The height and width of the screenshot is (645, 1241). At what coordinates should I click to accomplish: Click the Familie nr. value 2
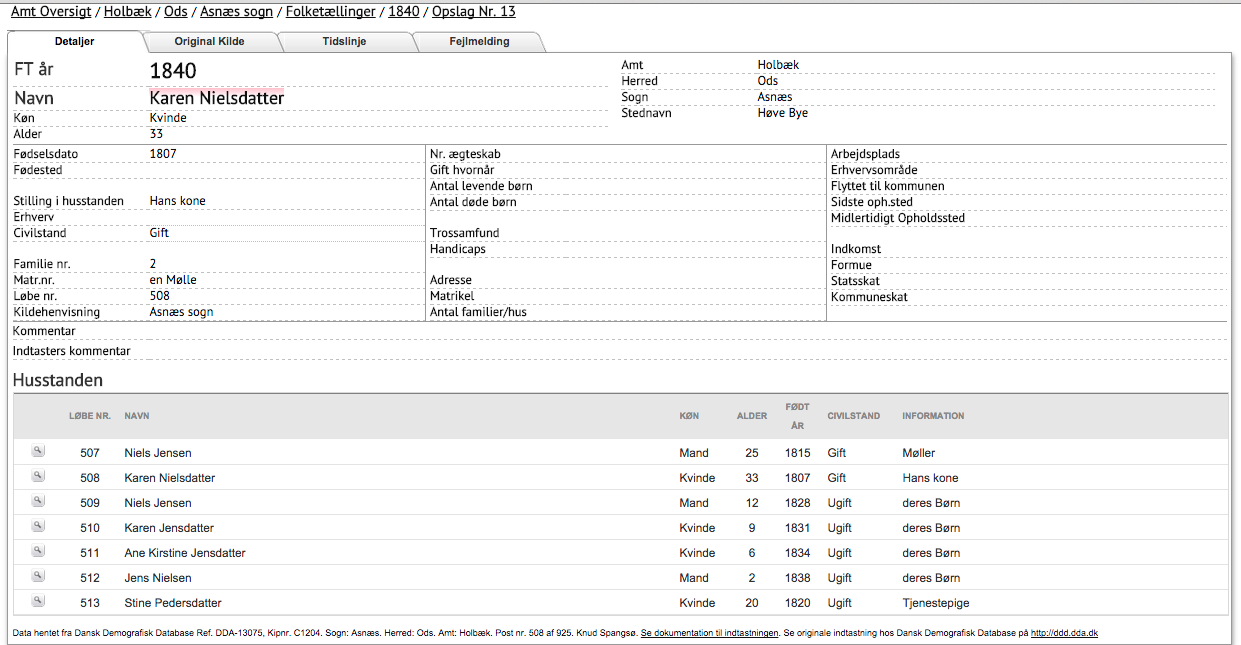(153, 264)
